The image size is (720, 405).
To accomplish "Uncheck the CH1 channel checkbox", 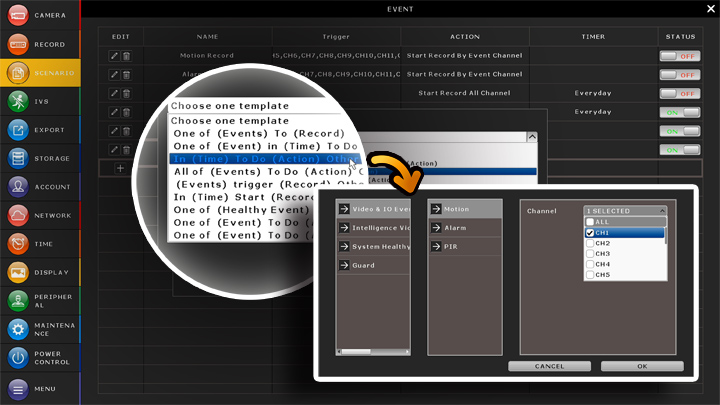I will [x=590, y=233].
